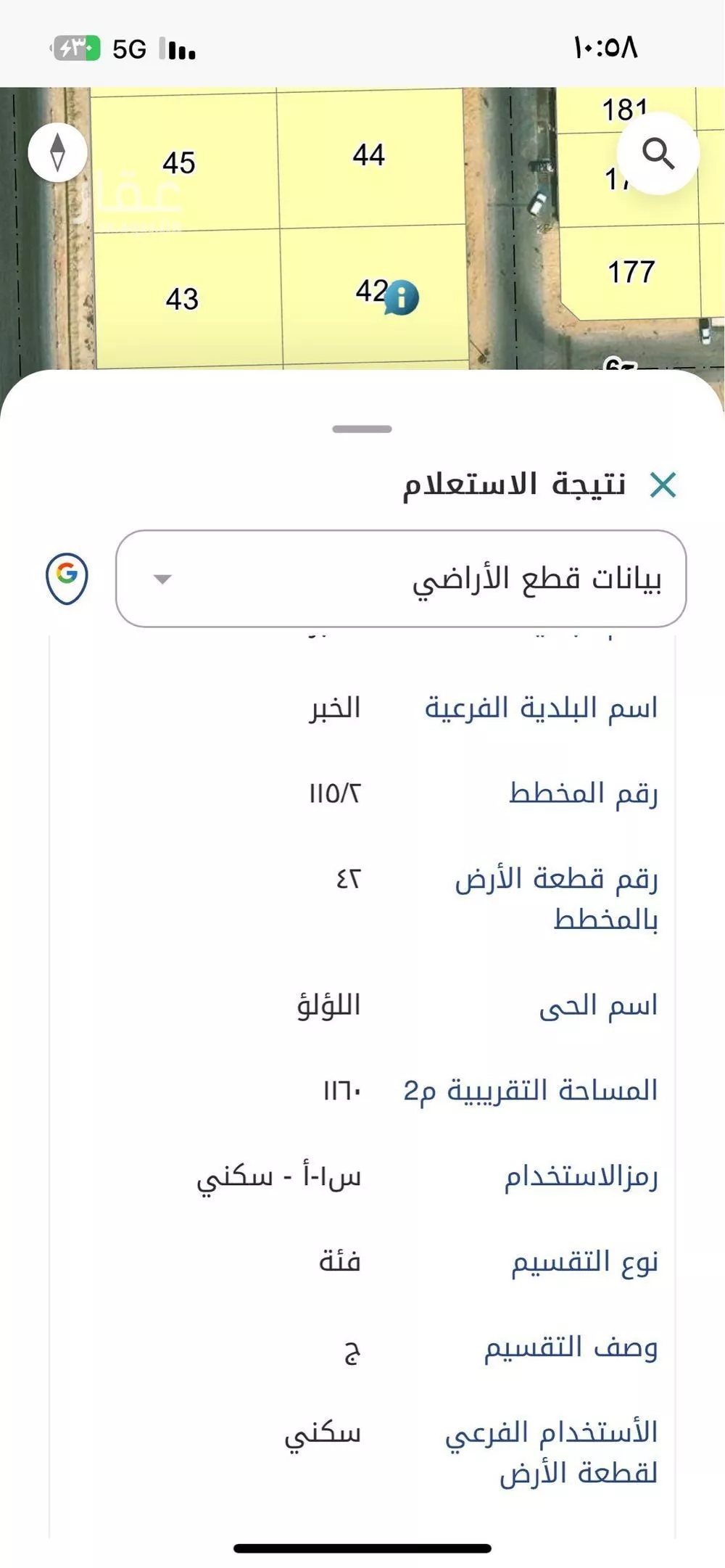Tap the اسم البلدية الفرعية field label
Viewport: 725px width, 1568px height.
pyautogui.click(x=541, y=708)
